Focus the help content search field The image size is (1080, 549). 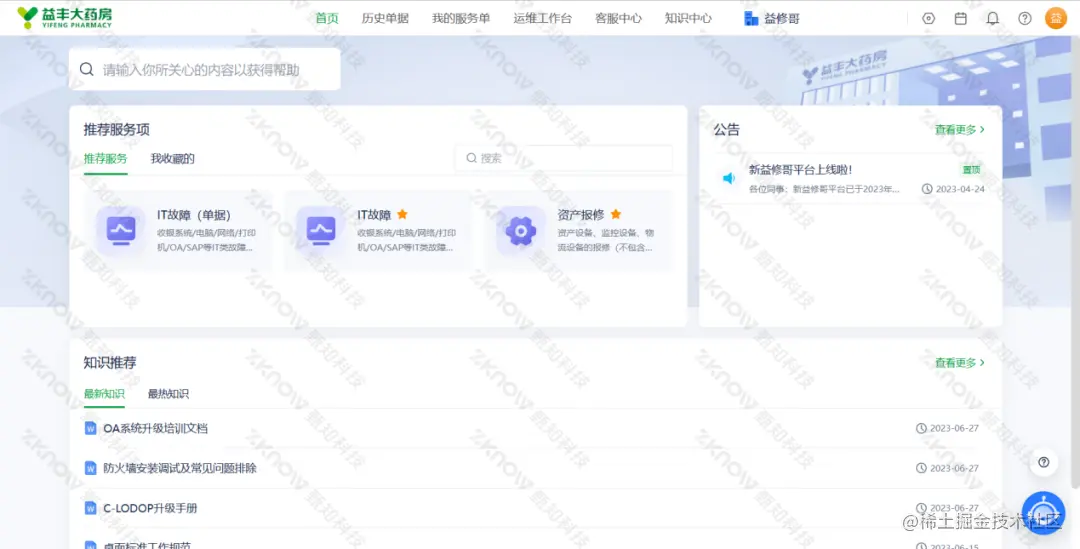click(x=205, y=69)
